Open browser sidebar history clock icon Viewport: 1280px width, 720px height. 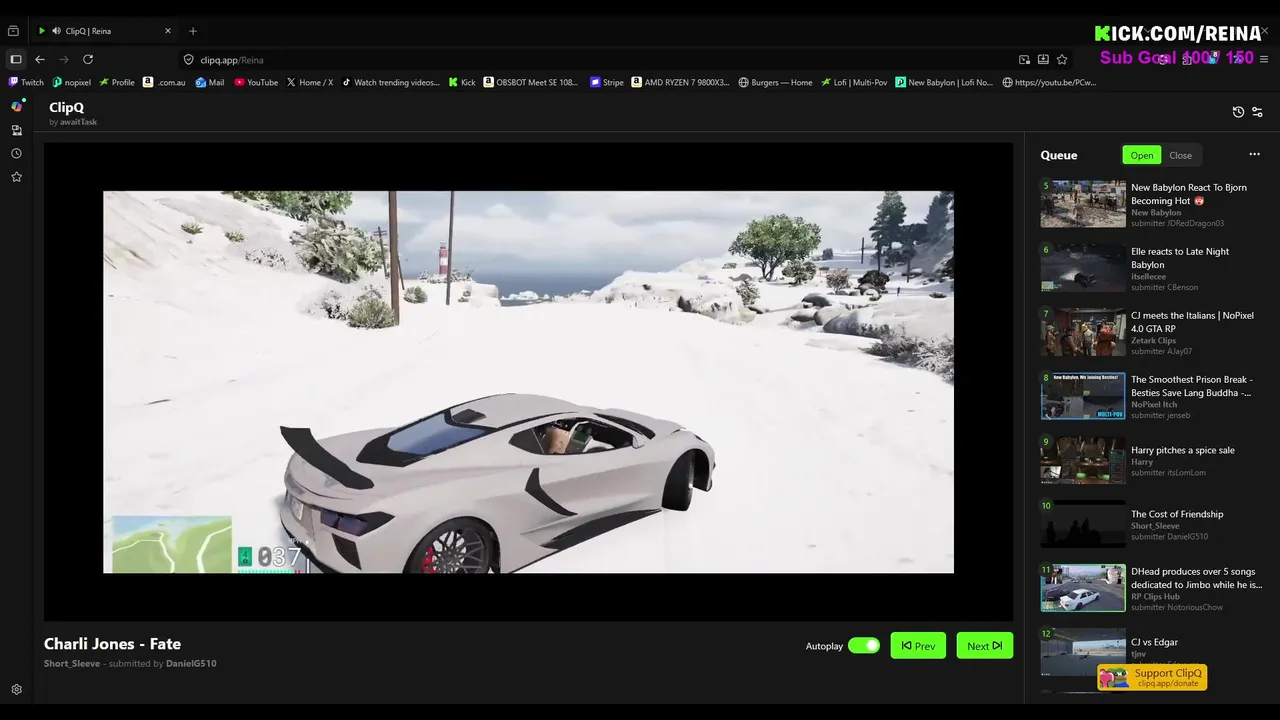(x=16, y=153)
